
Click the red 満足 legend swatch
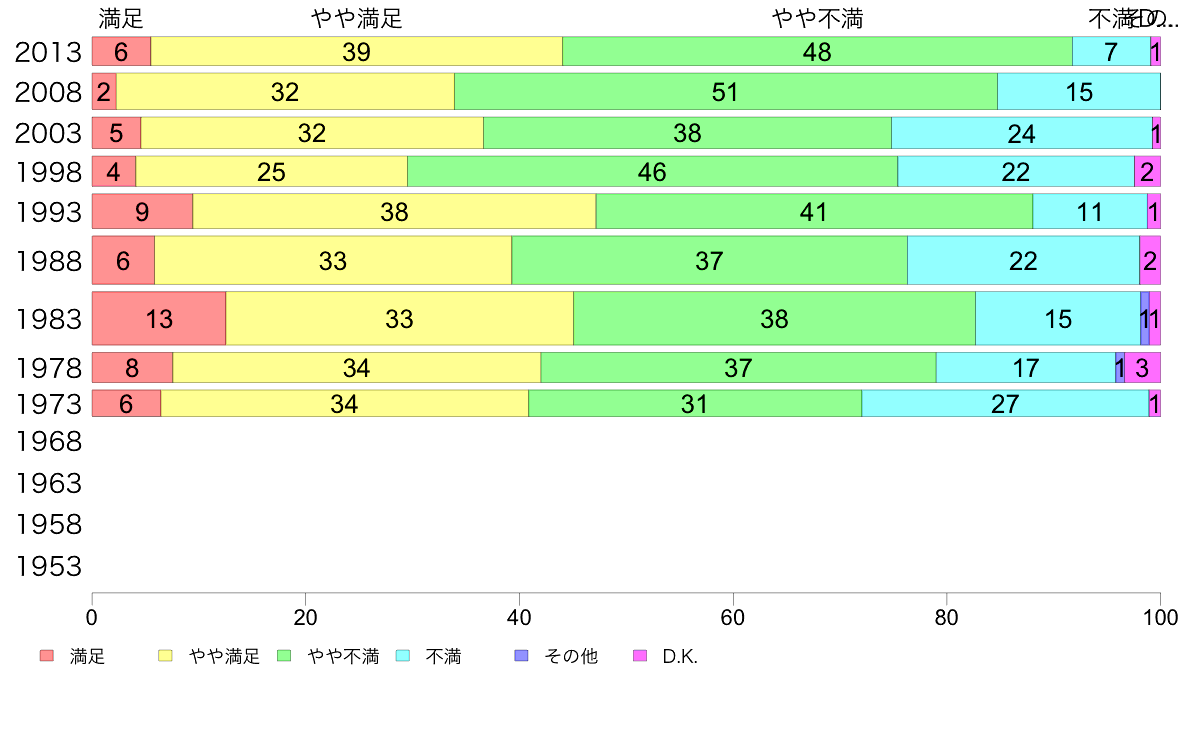pos(46,656)
